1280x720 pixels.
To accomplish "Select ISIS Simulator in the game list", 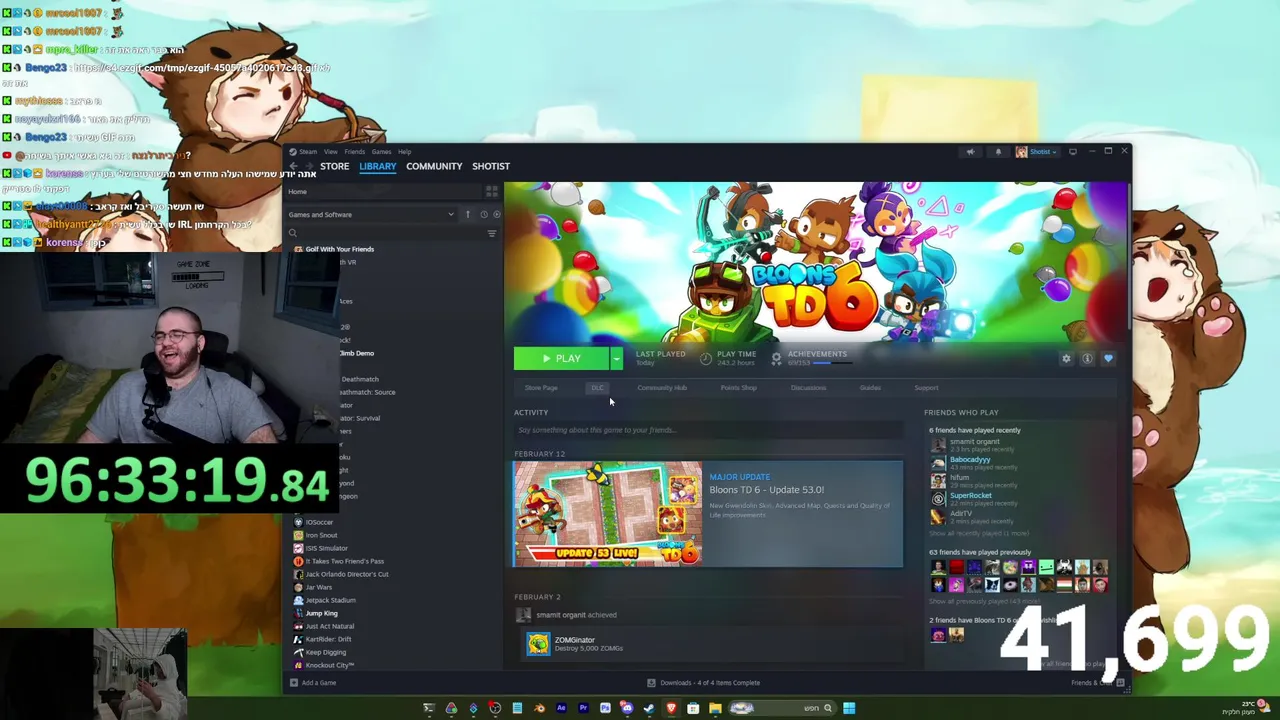I will point(326,548).
